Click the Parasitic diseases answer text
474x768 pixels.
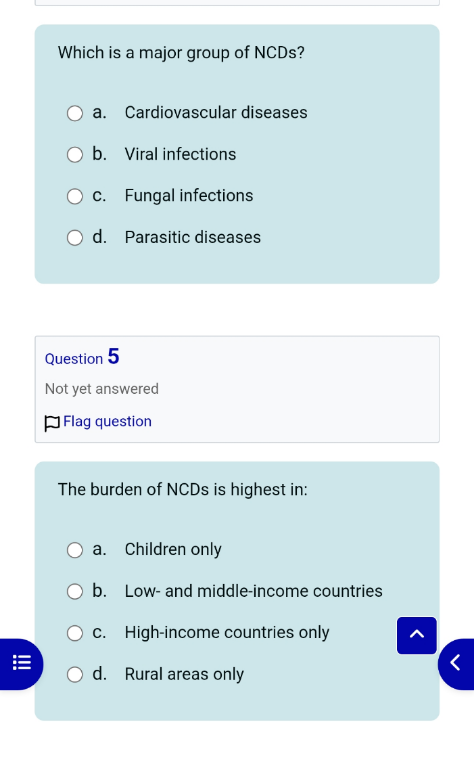[x=192, y=238]
